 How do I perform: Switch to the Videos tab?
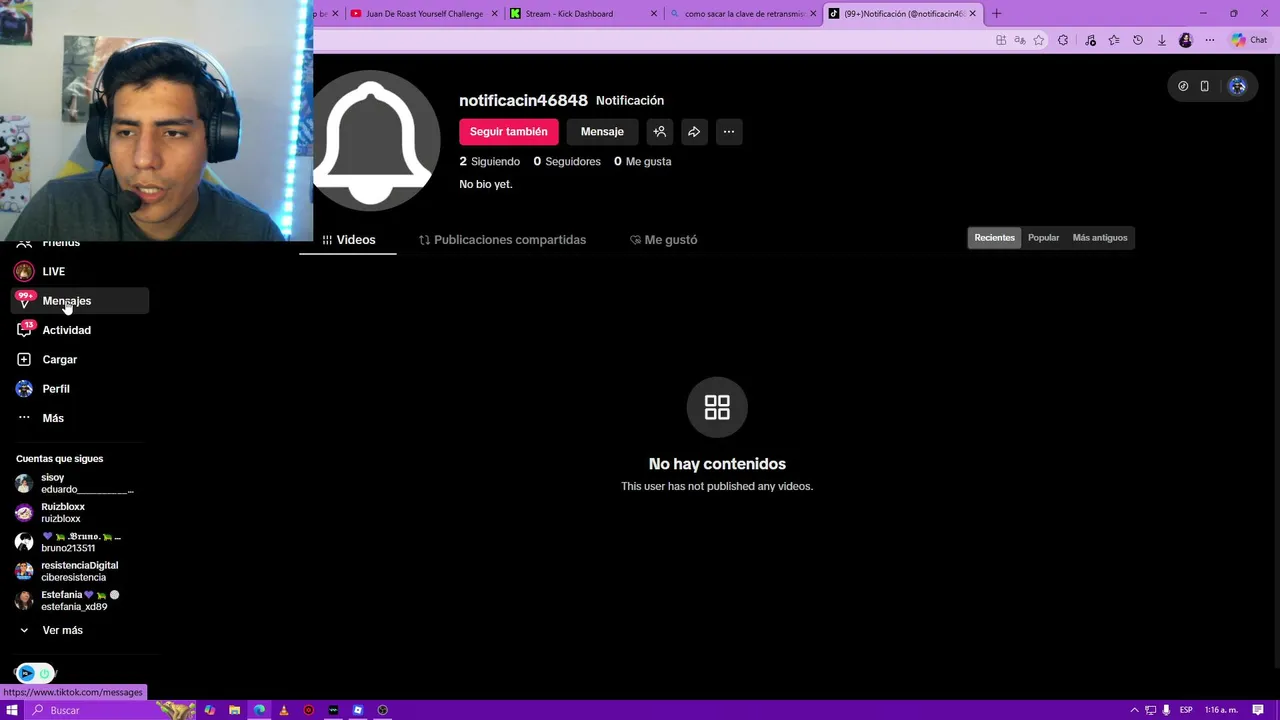click(349, 240)
